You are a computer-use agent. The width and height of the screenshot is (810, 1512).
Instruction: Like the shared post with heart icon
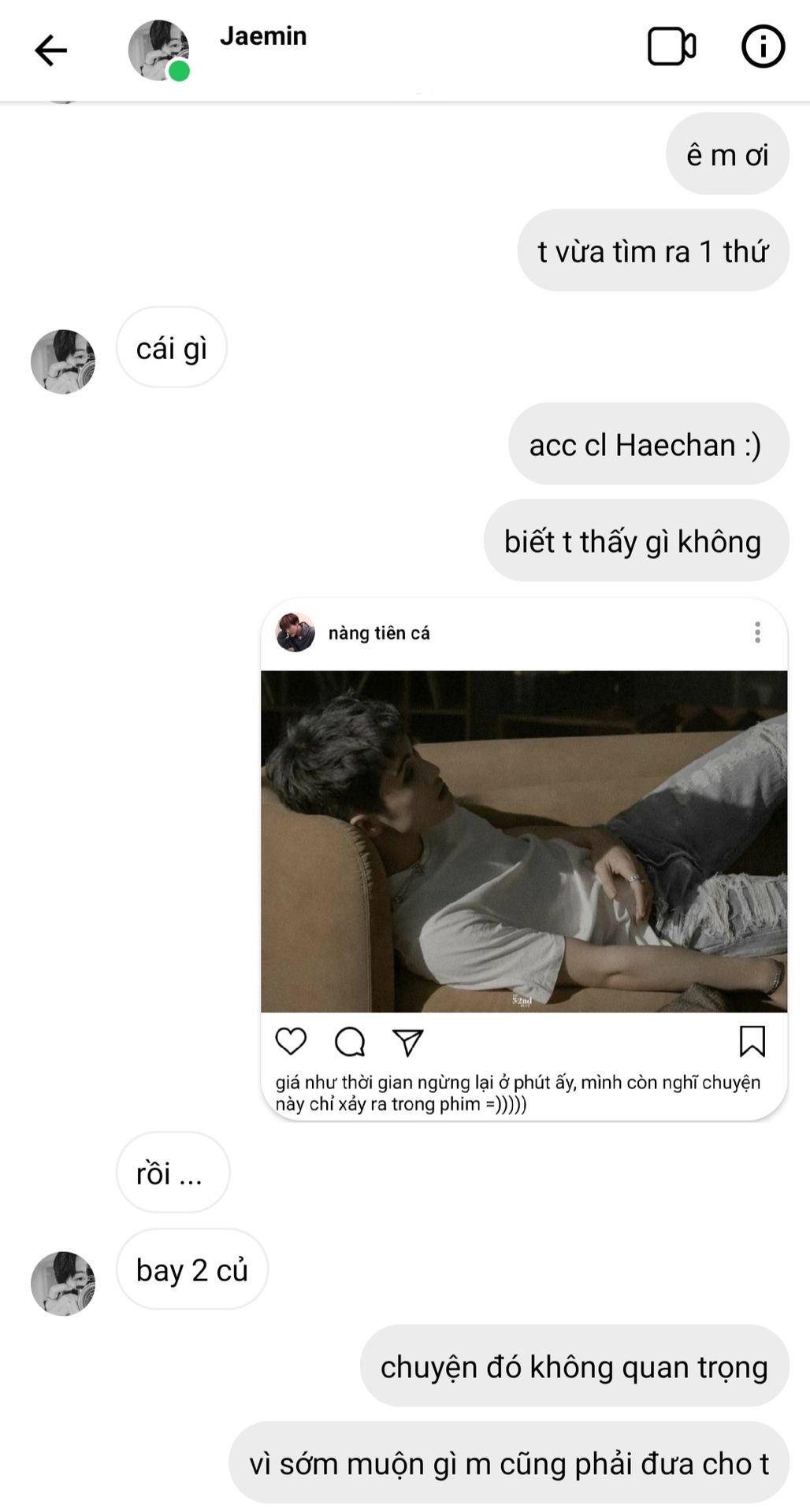coord(291,1041)
